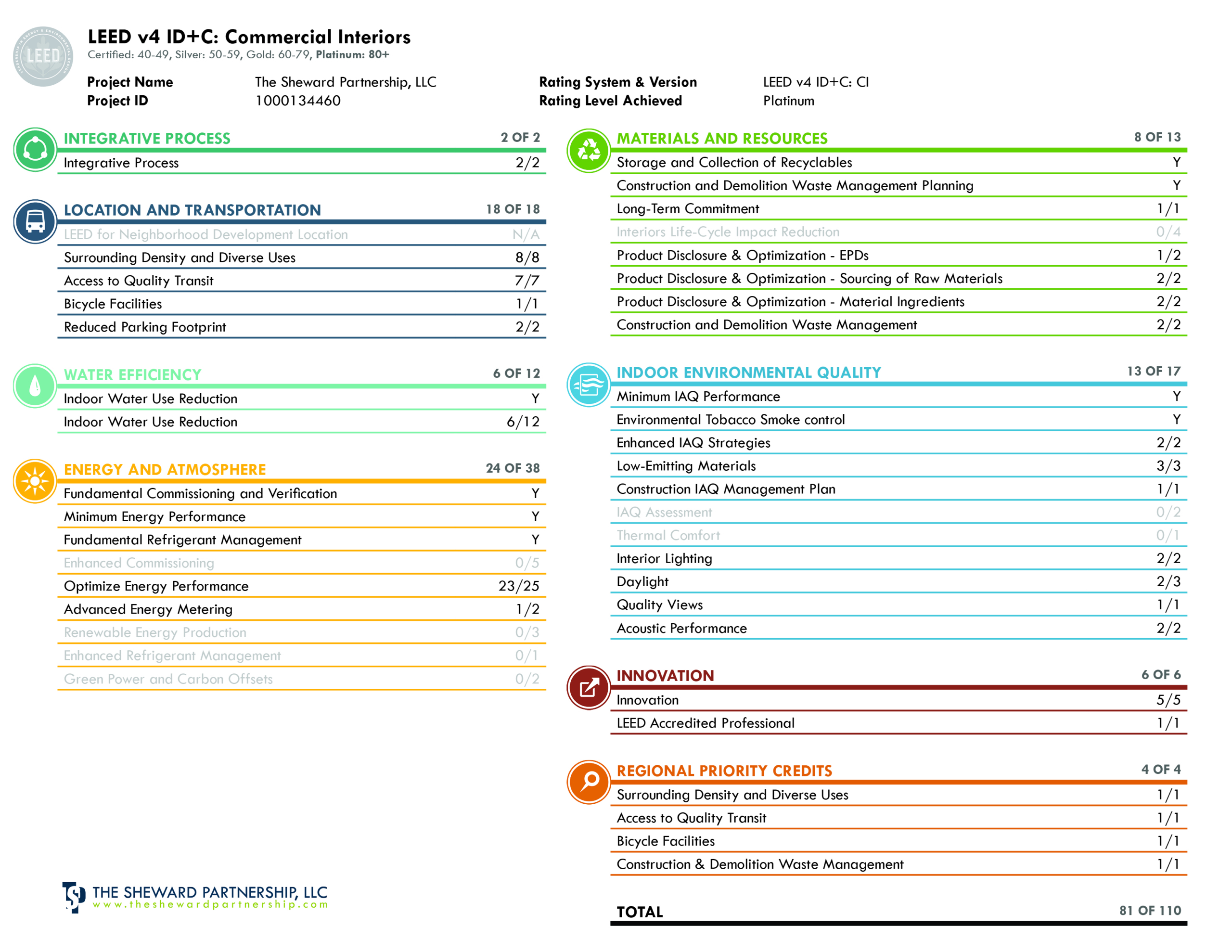Screen dimensions: 1232x952
Task: Click THE SHEWARD PARTNERSHIP, LLC footer text
Action: pos(210,892)
